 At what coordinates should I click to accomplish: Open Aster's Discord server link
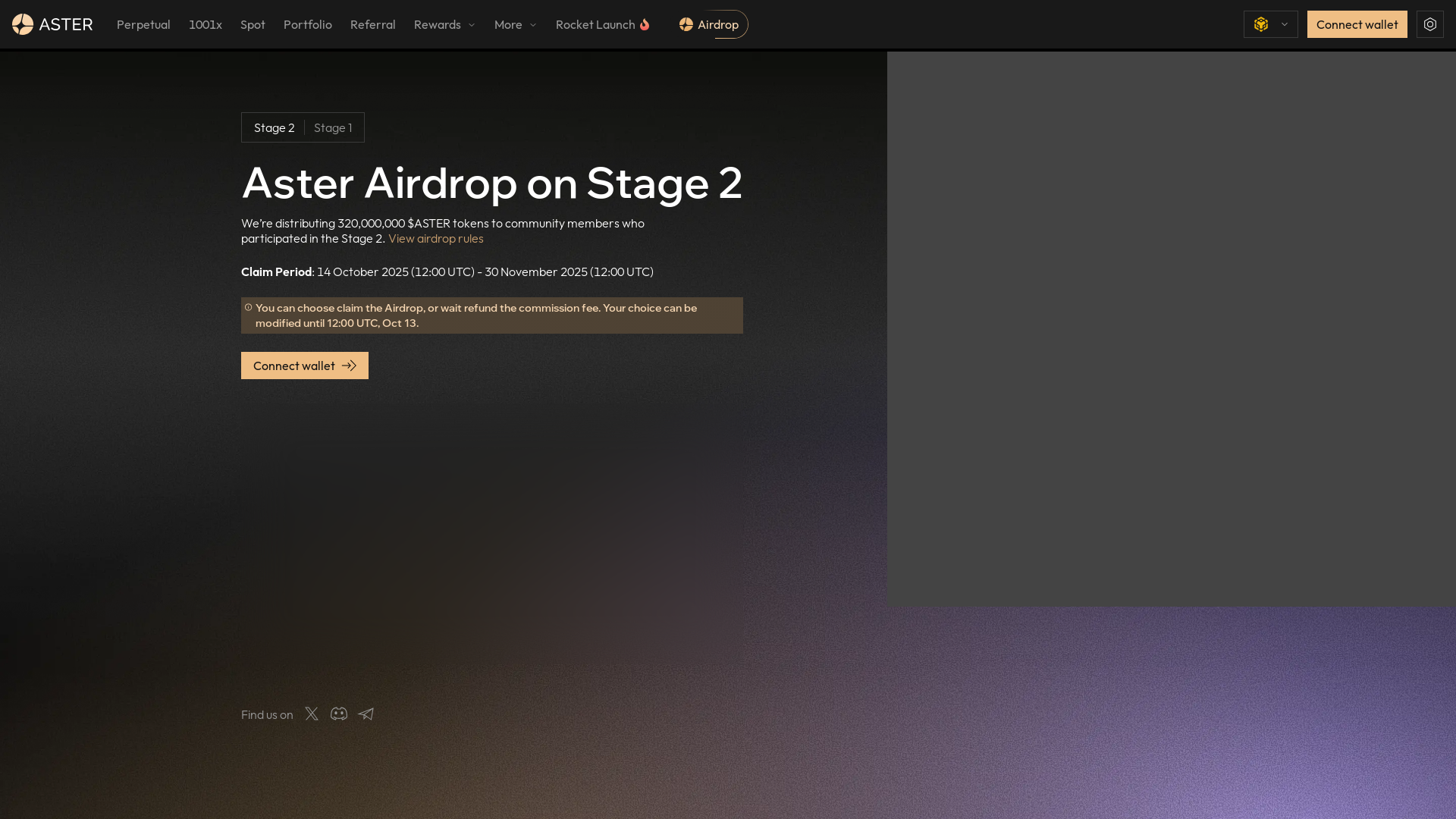point(339,714)
